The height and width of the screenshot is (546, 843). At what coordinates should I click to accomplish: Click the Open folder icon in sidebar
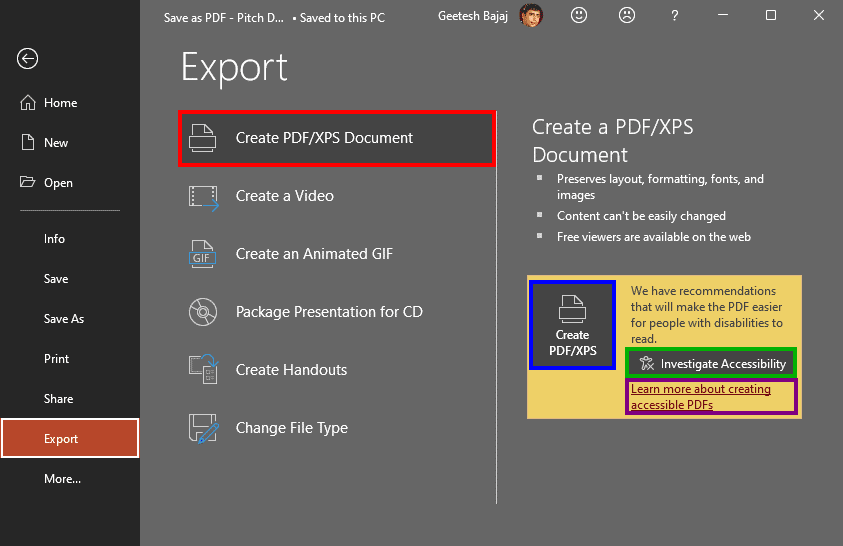tap(27, 182)
